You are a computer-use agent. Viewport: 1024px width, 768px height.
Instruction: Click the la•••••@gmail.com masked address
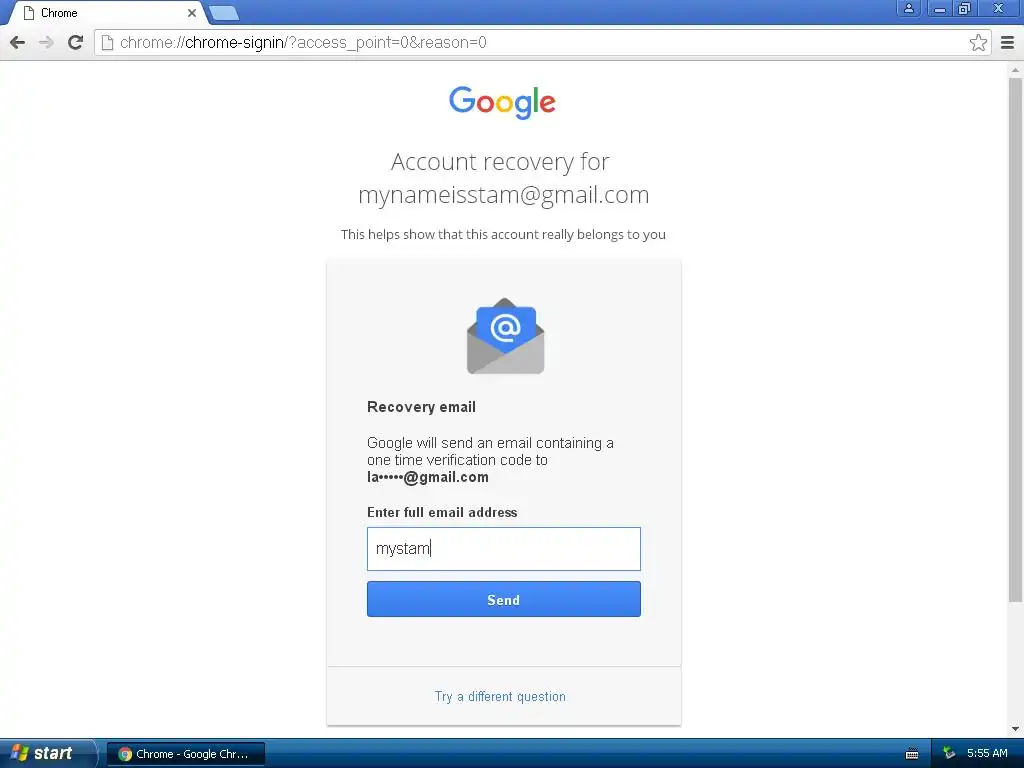tap(428, 477)
